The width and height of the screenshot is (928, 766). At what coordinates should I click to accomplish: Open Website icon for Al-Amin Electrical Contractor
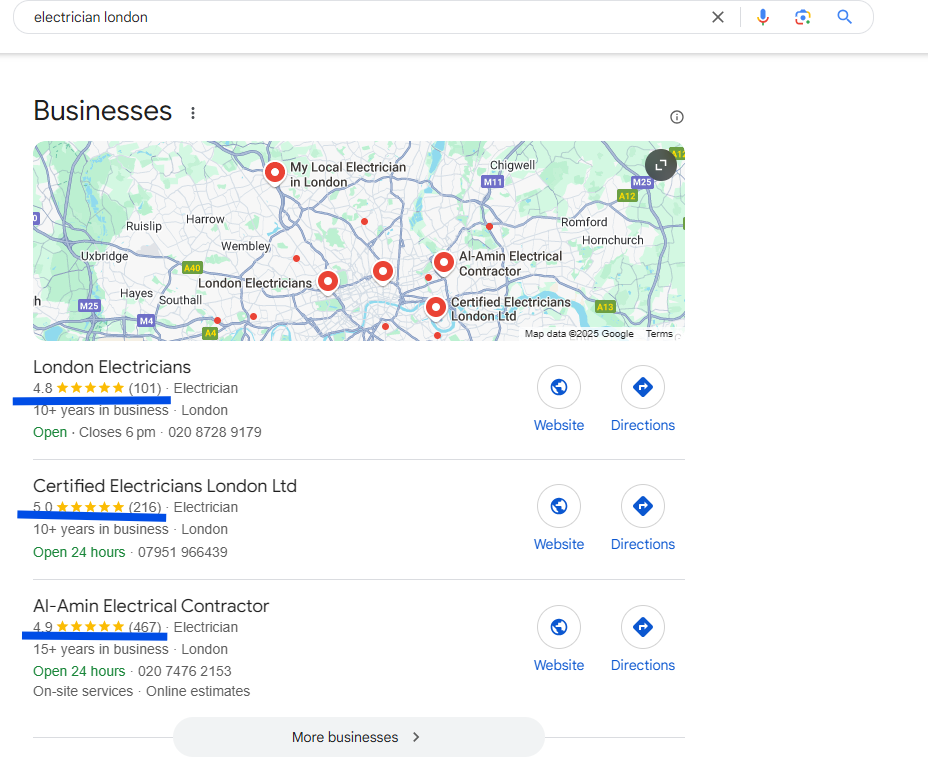[x=559, y=627]
